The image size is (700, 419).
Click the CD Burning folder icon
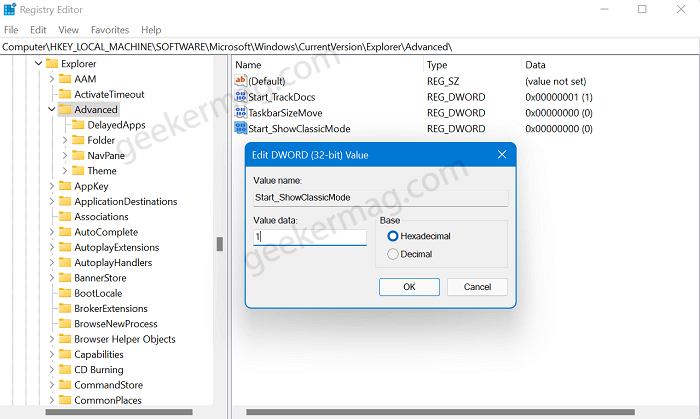point(65,369)
